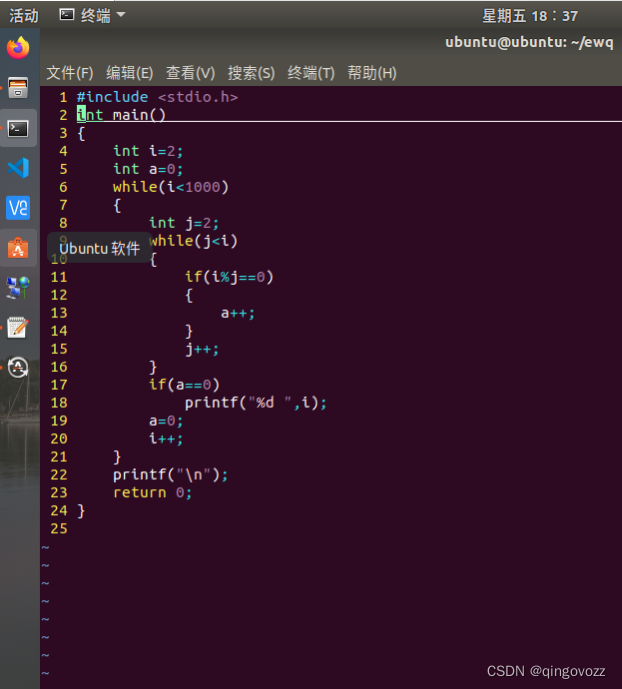622x689 pixels.
Task: Click the Terminal icon in the dock
Action: coord(18,128)
